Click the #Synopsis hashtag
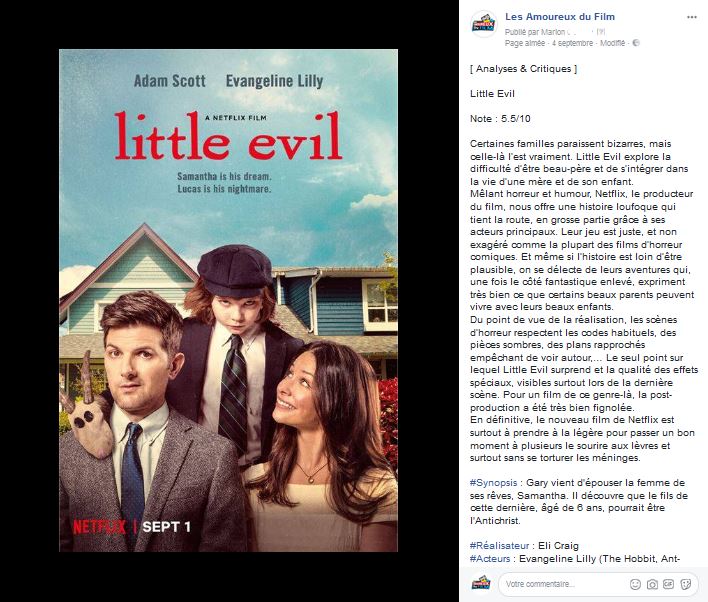Image resolution: width=708 pixels, height=602 pixels. pyautogui.click(x=493, y=483)
